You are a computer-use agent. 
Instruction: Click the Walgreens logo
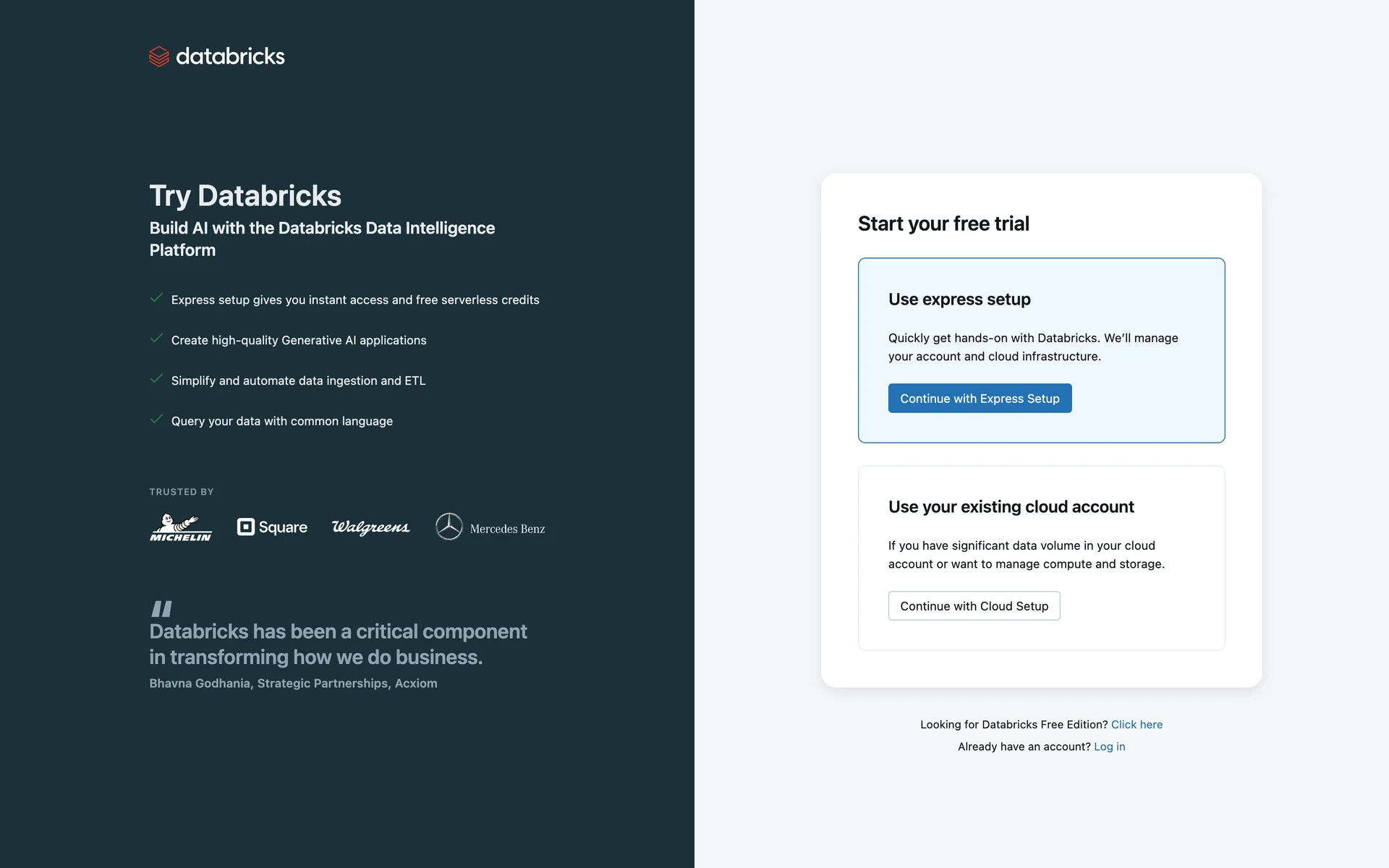tap(370, 527)
